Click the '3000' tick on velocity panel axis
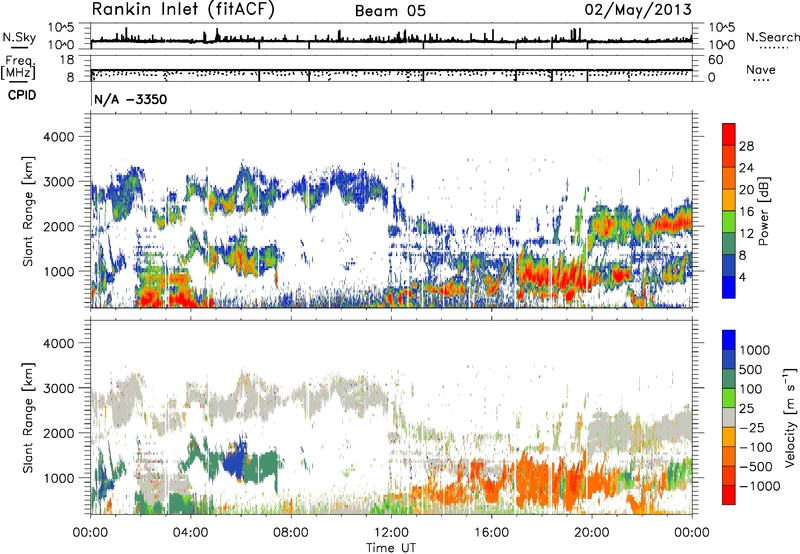The image size is (800, 554). (x=58, y=388)
